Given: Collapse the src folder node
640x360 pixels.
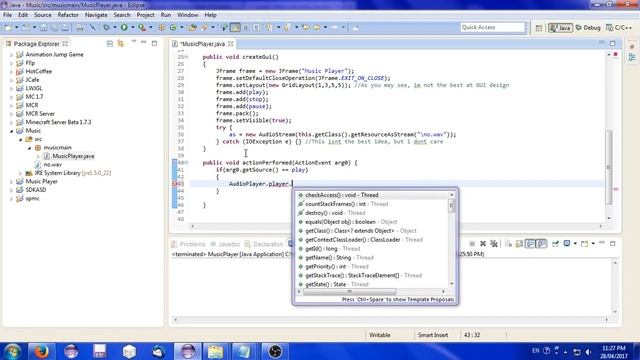Looking at the screenshot, I should [x=20, y=139].
